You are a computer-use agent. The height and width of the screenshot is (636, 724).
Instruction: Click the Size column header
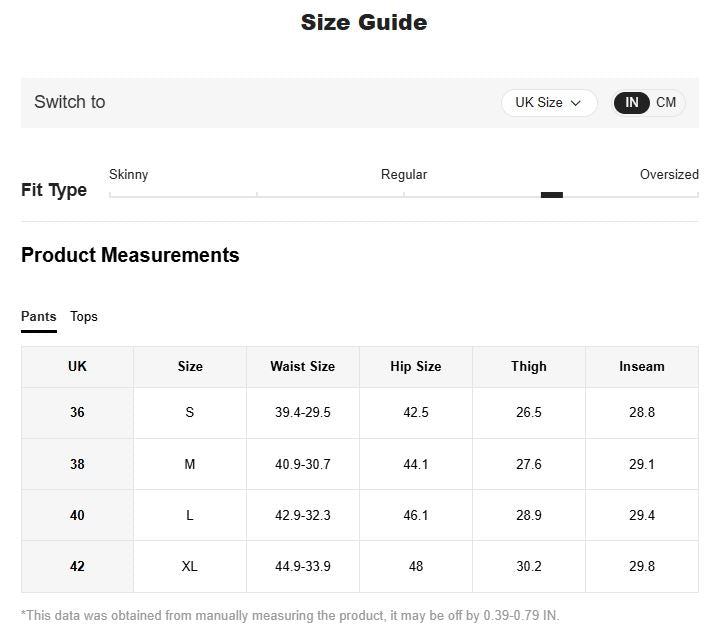point(190,367)
